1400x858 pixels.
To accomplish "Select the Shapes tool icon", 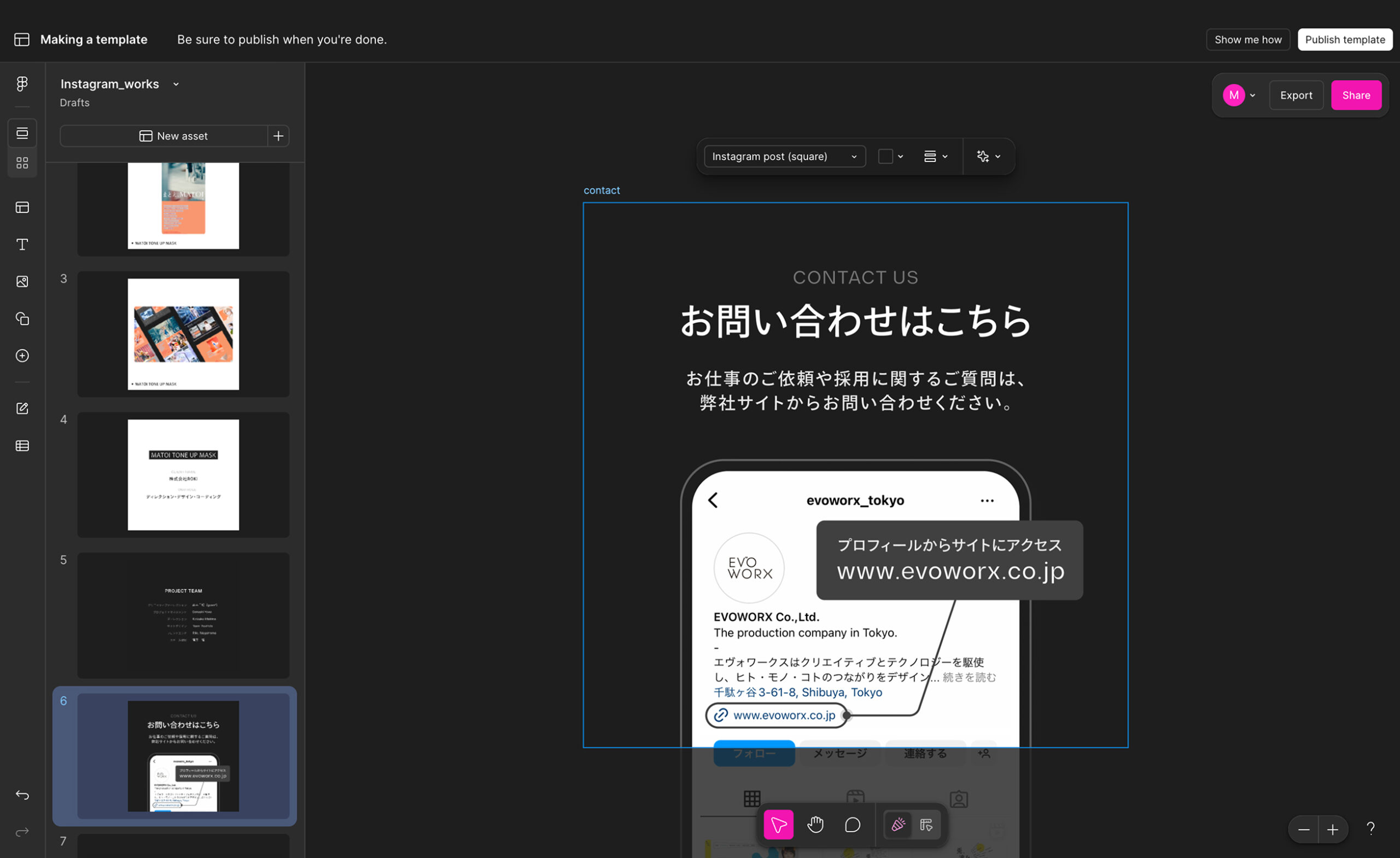I will point(22,318).
